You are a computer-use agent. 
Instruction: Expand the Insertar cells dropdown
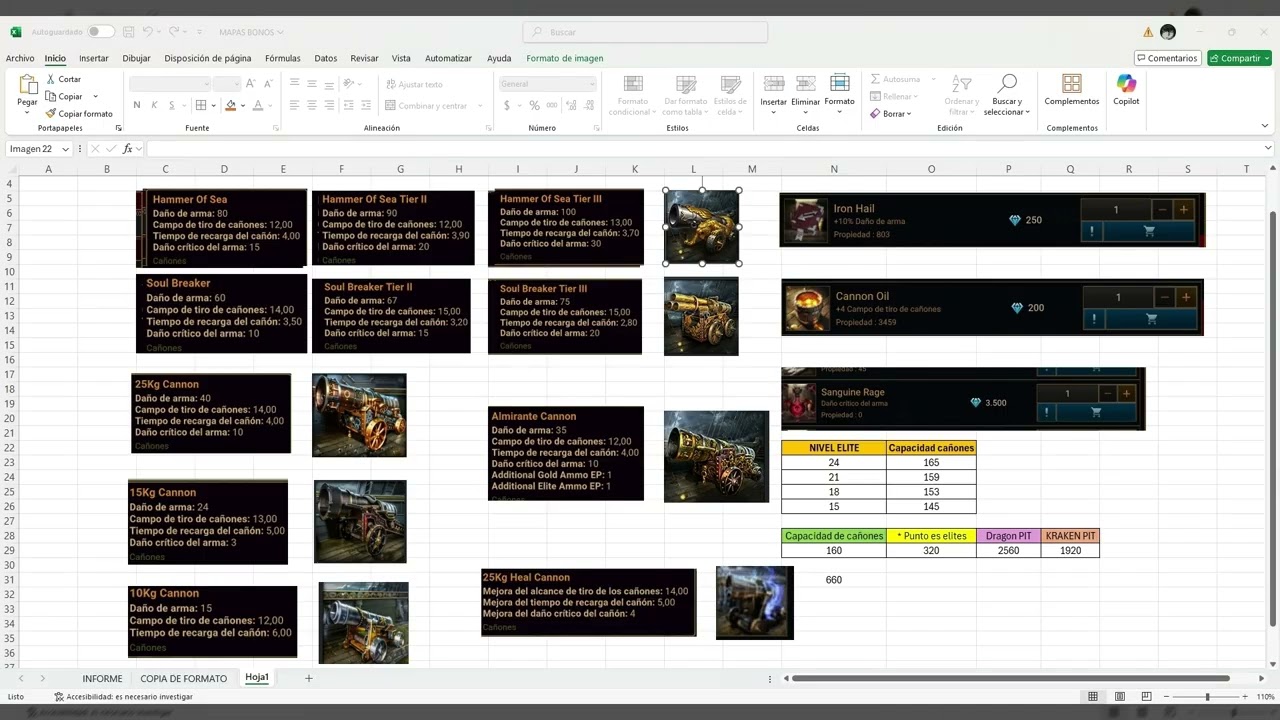point(774,112)
